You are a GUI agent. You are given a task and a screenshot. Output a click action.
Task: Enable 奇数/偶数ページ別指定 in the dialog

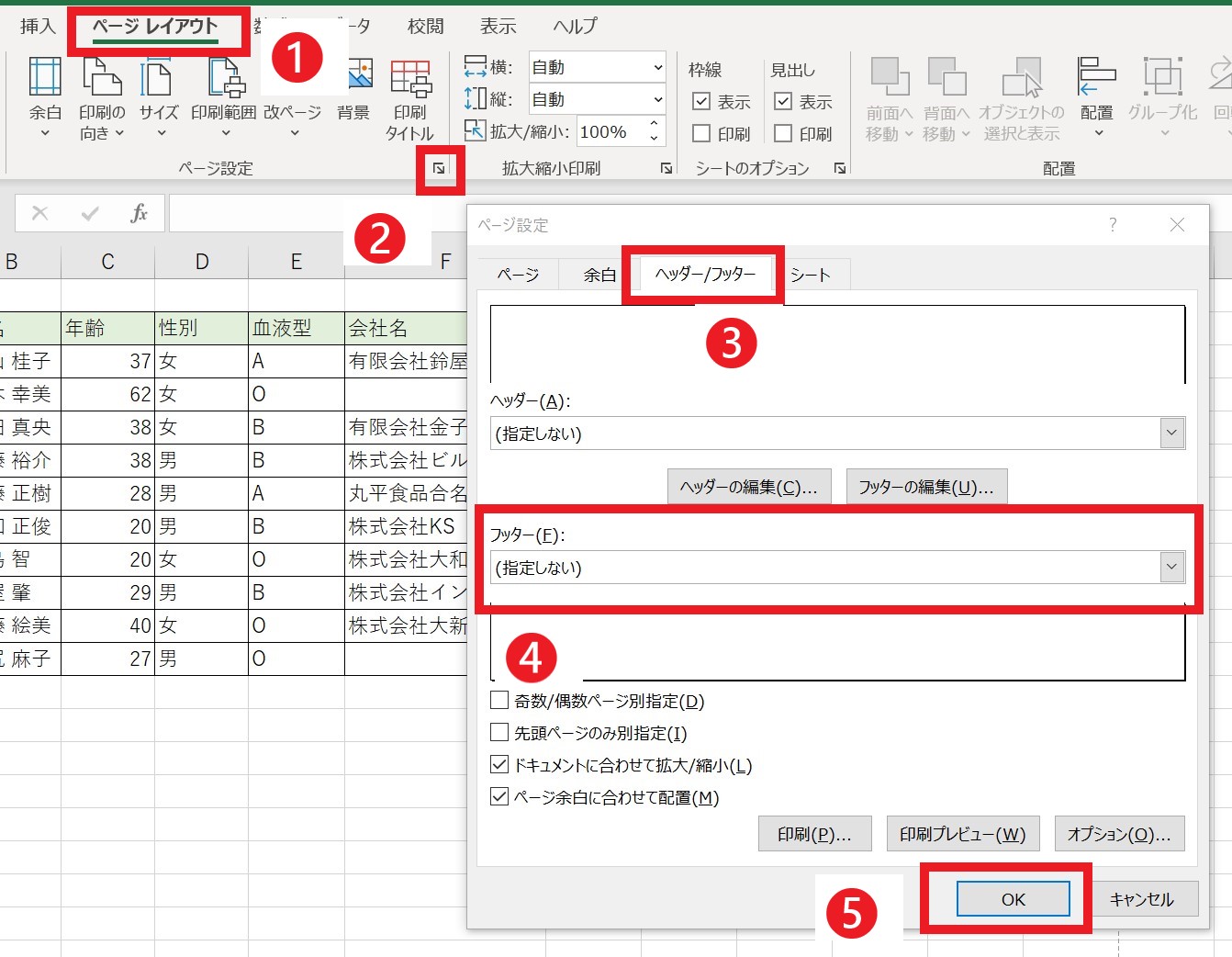click(498, 701)
